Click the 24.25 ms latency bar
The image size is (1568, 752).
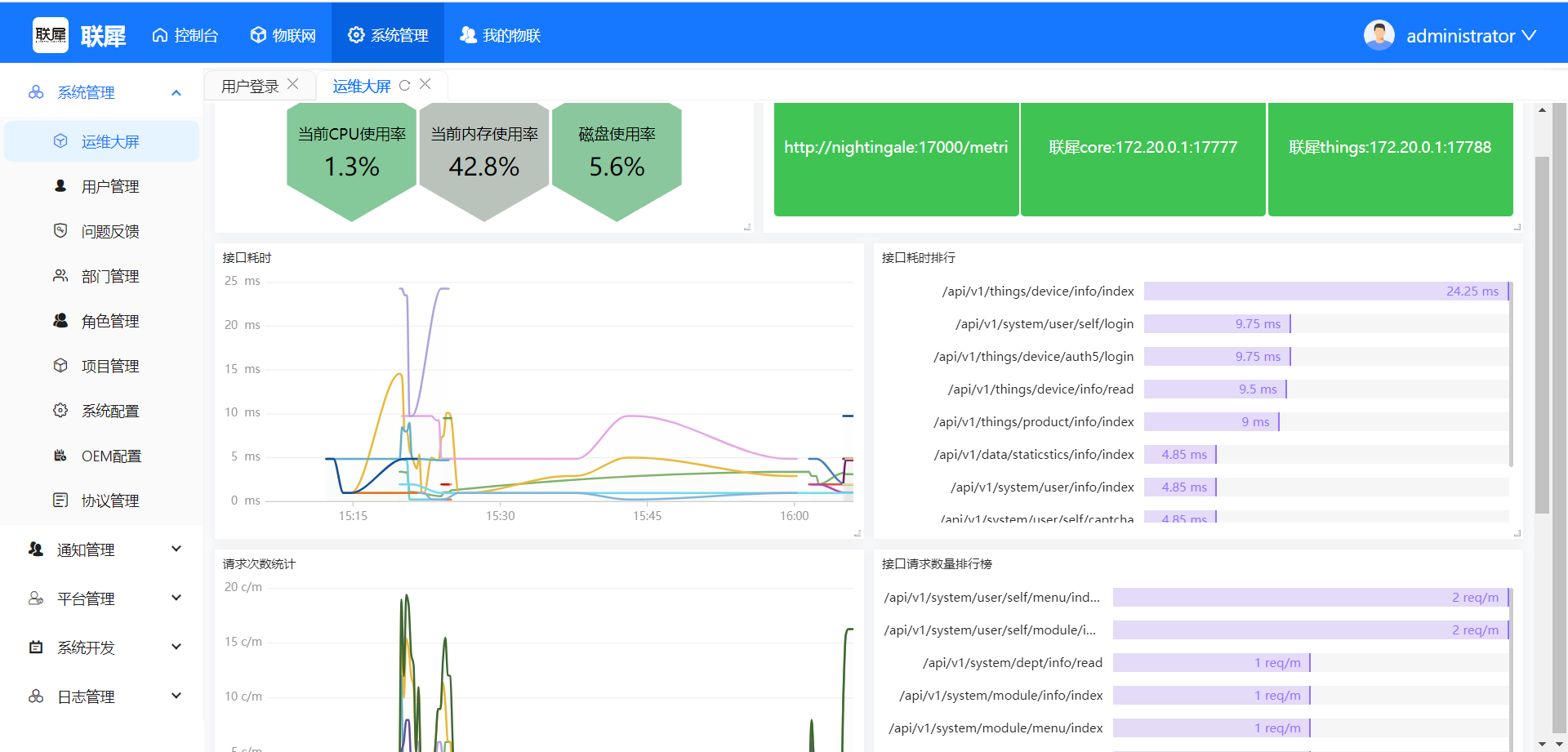[x=1325, y=291]
